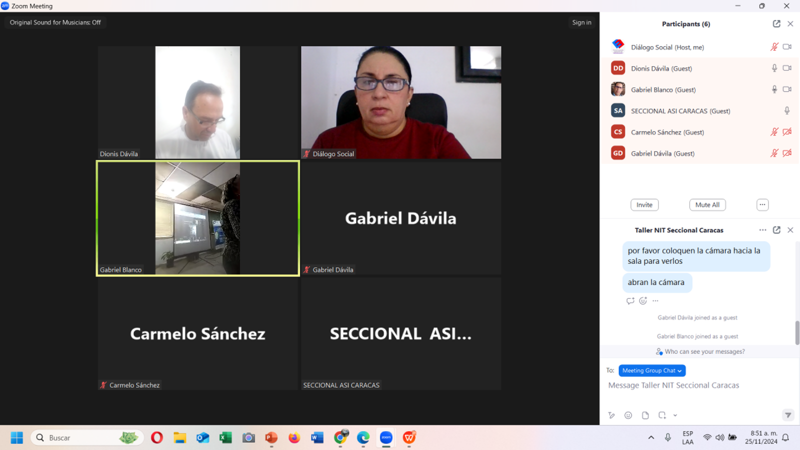
Task: Open emoji picker in chat composer
Action: click(628, 415)
